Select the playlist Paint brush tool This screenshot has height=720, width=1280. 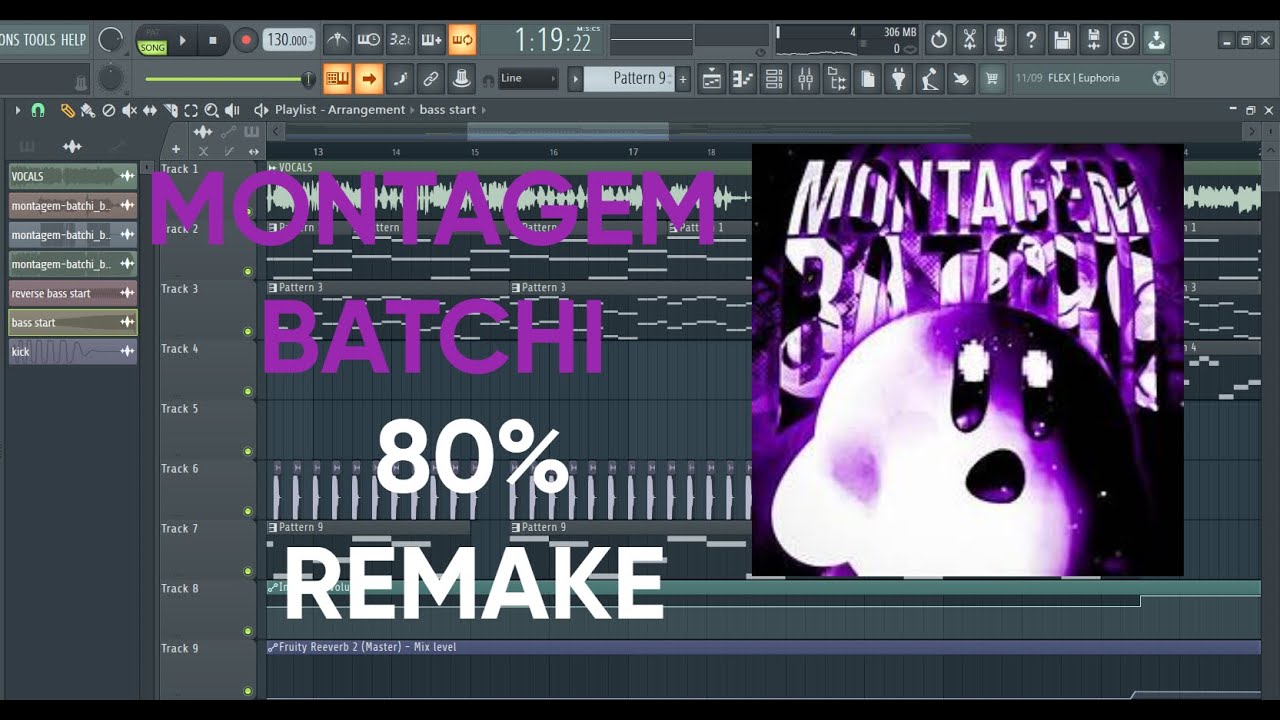pos(88,110)
